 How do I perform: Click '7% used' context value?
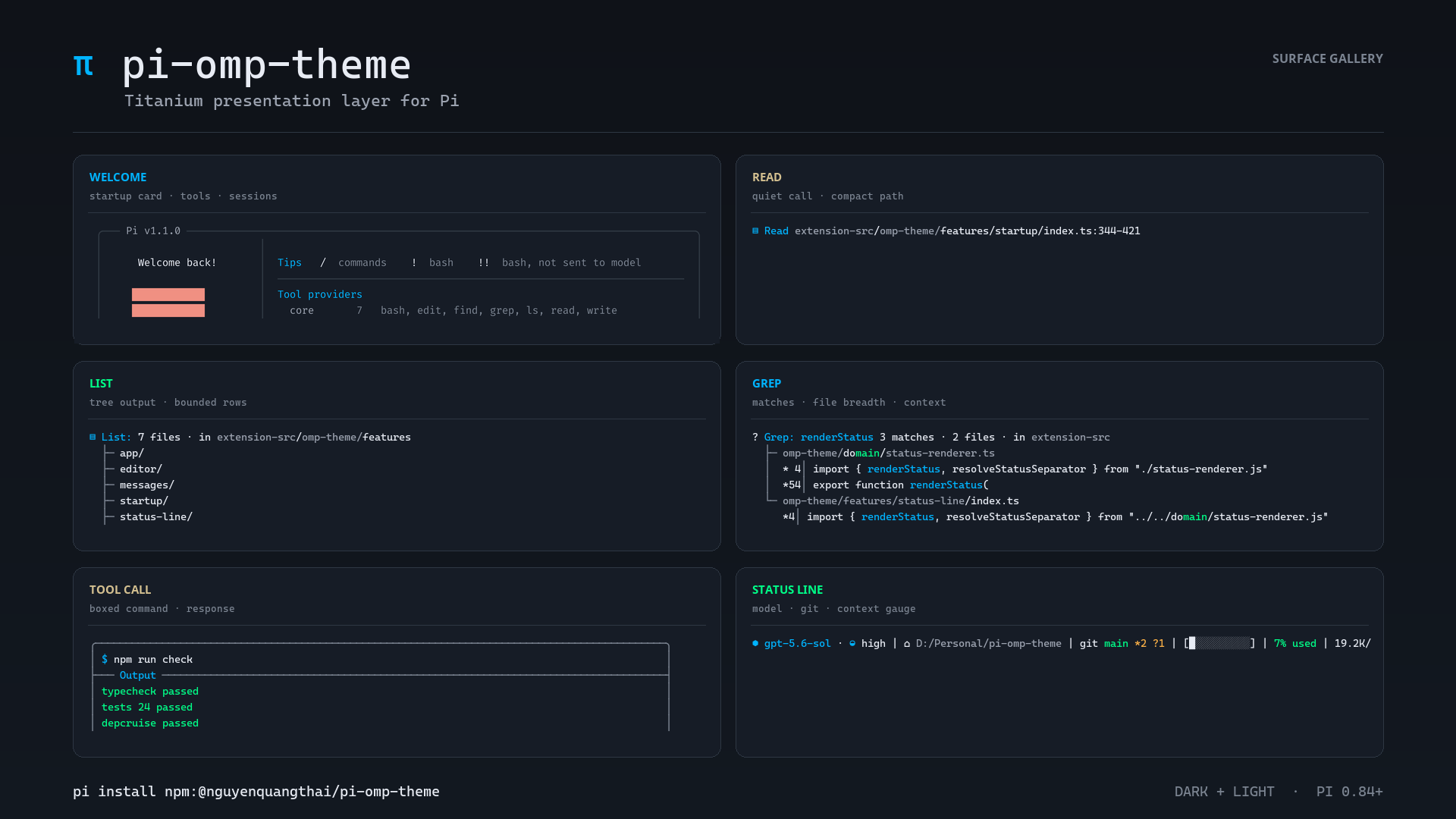tap(1295, 643)
